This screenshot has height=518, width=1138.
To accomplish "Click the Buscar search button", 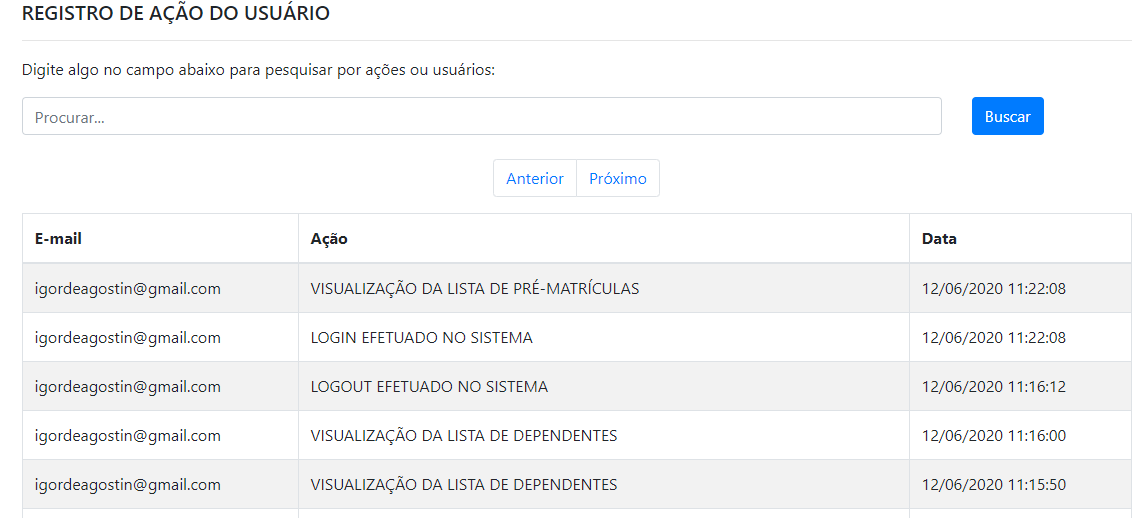I will (1007, 116).
